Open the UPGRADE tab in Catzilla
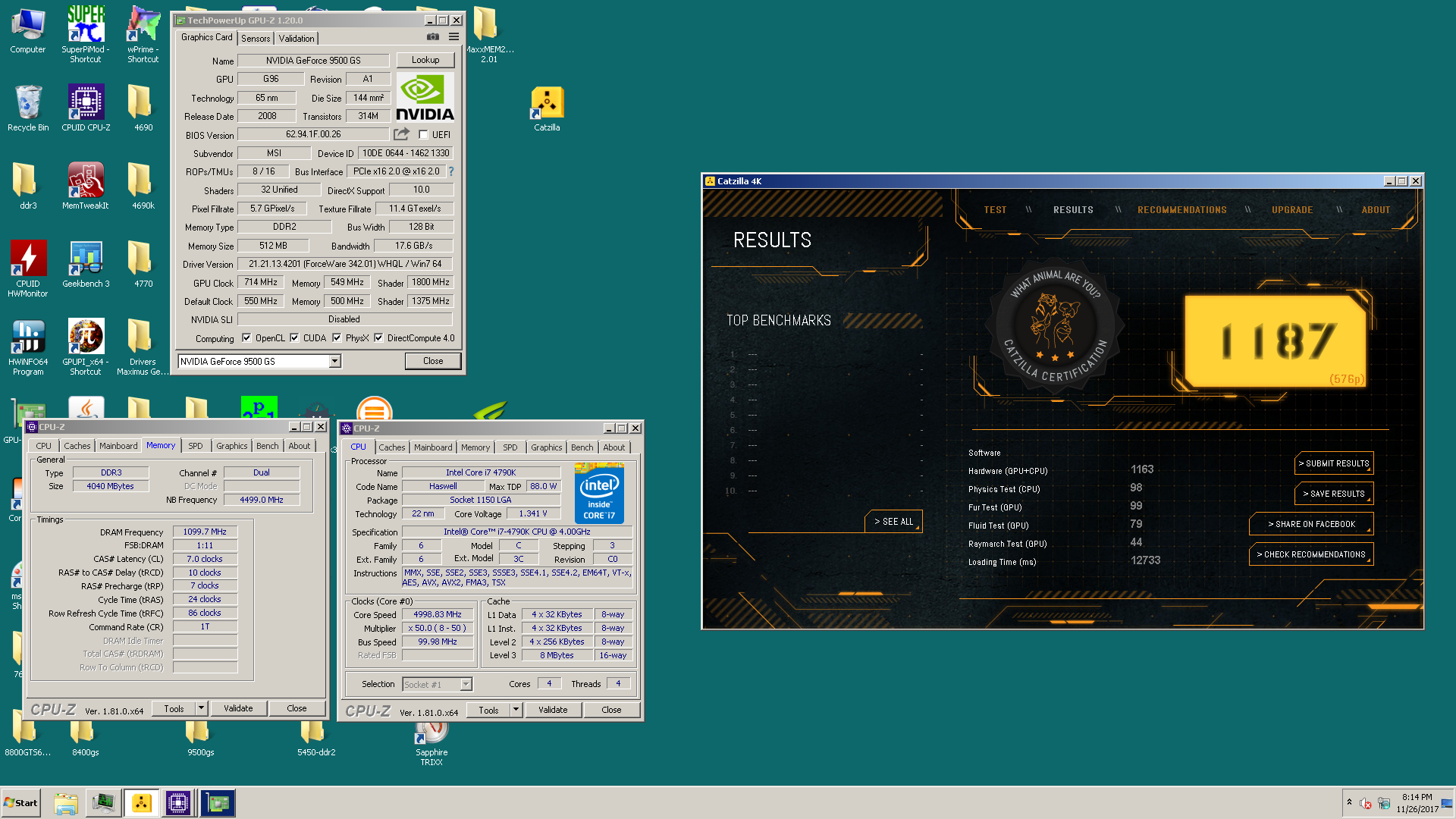The image size is (1456, 819). 1292,210
